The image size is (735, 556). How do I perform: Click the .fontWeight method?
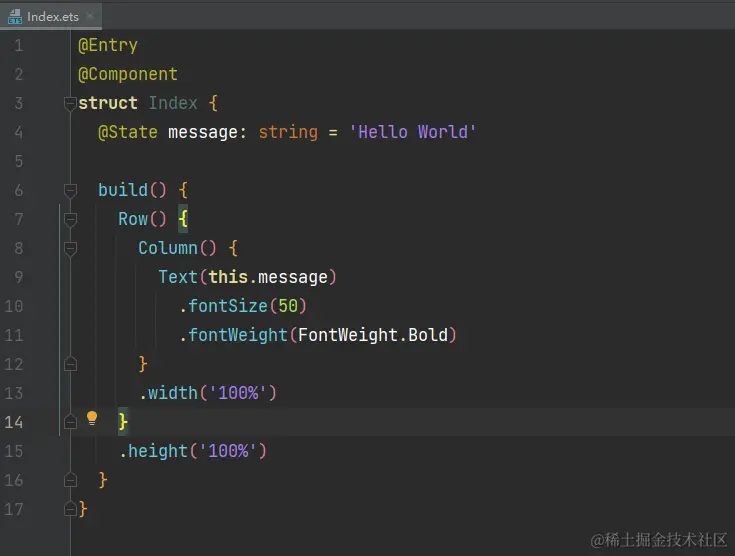click(x=233, y=336)
